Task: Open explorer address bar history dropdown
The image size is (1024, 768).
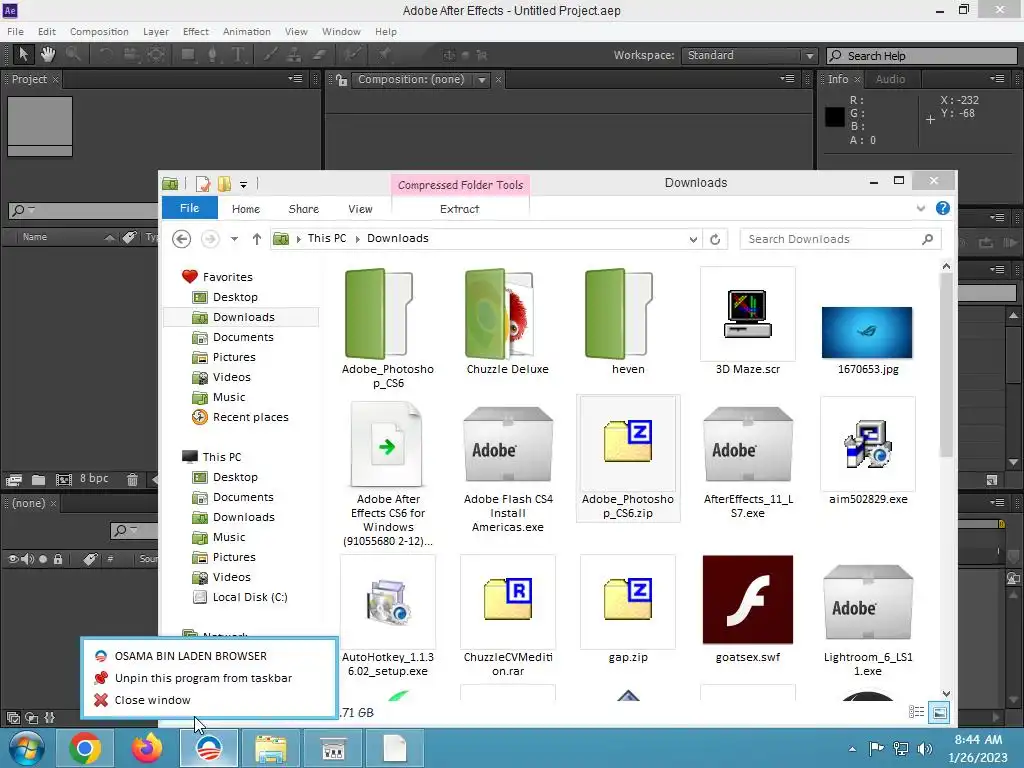Action: (693, 240)
